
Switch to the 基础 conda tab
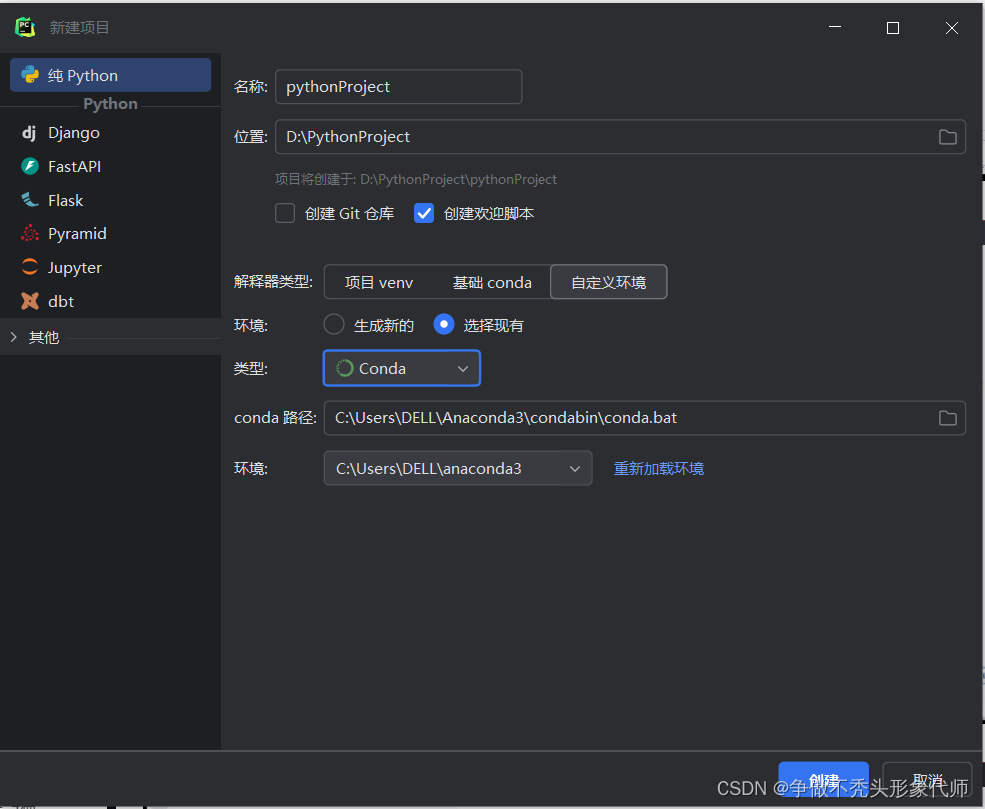492,282
